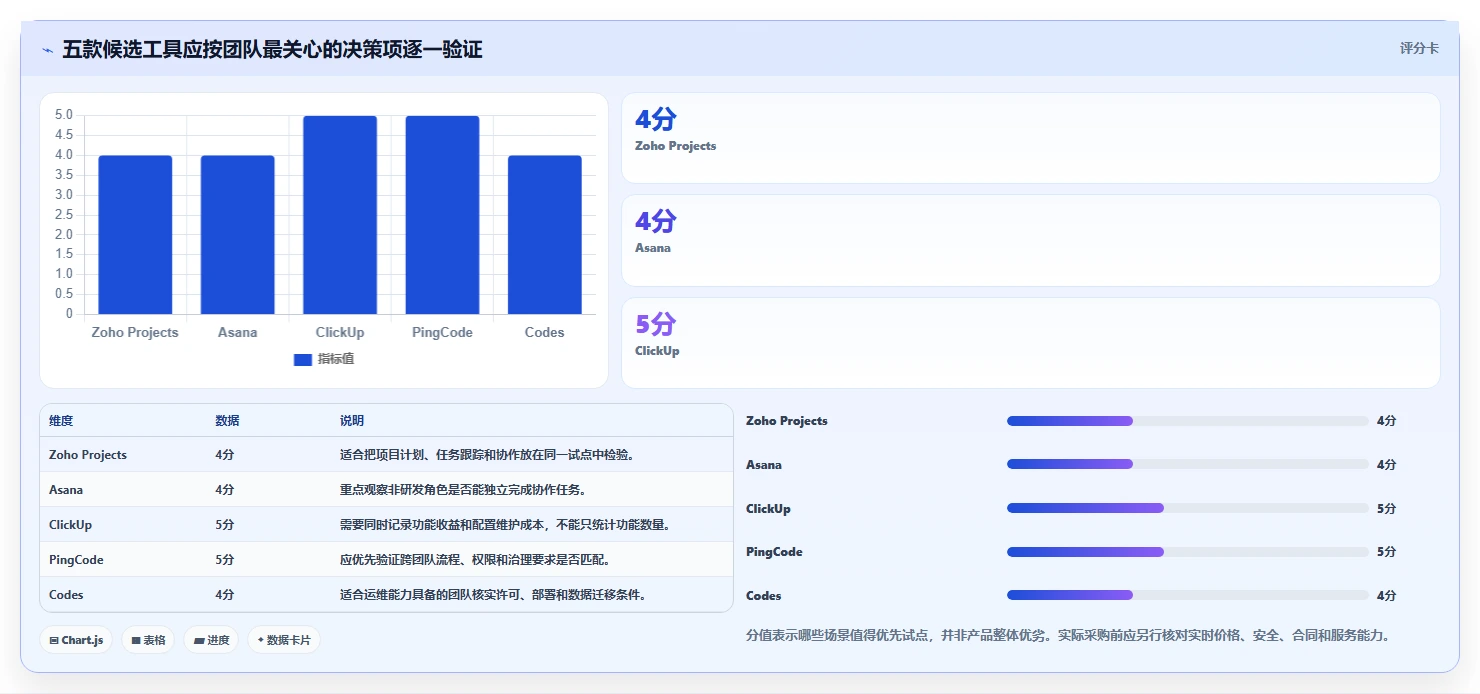Click the Chart.js tag chip
Screen dimensions: 1480x694
76,640
